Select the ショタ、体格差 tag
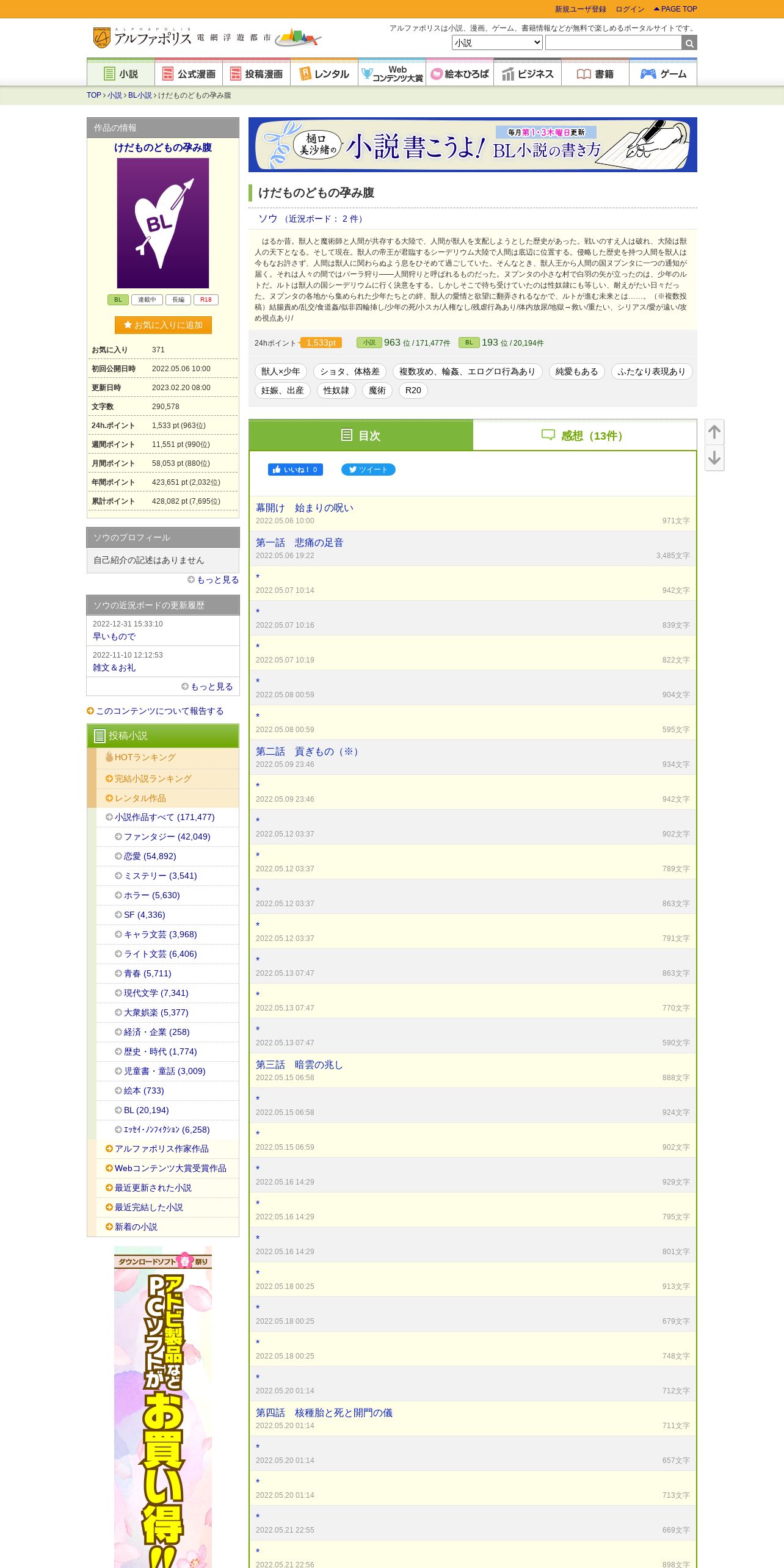The image size is (784, 1568). 350,371
